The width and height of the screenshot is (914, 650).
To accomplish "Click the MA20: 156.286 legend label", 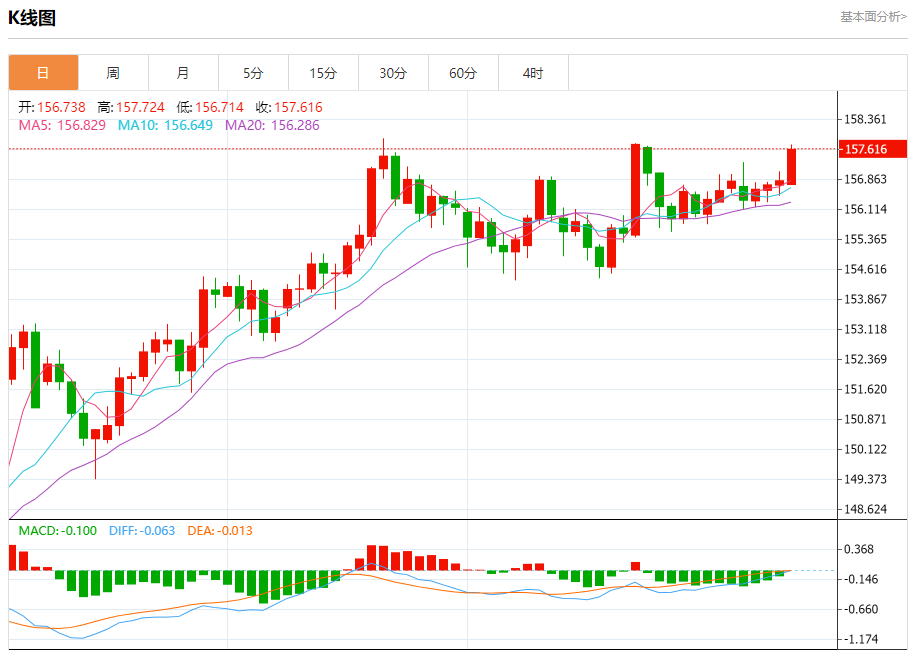I will point(272,125).
